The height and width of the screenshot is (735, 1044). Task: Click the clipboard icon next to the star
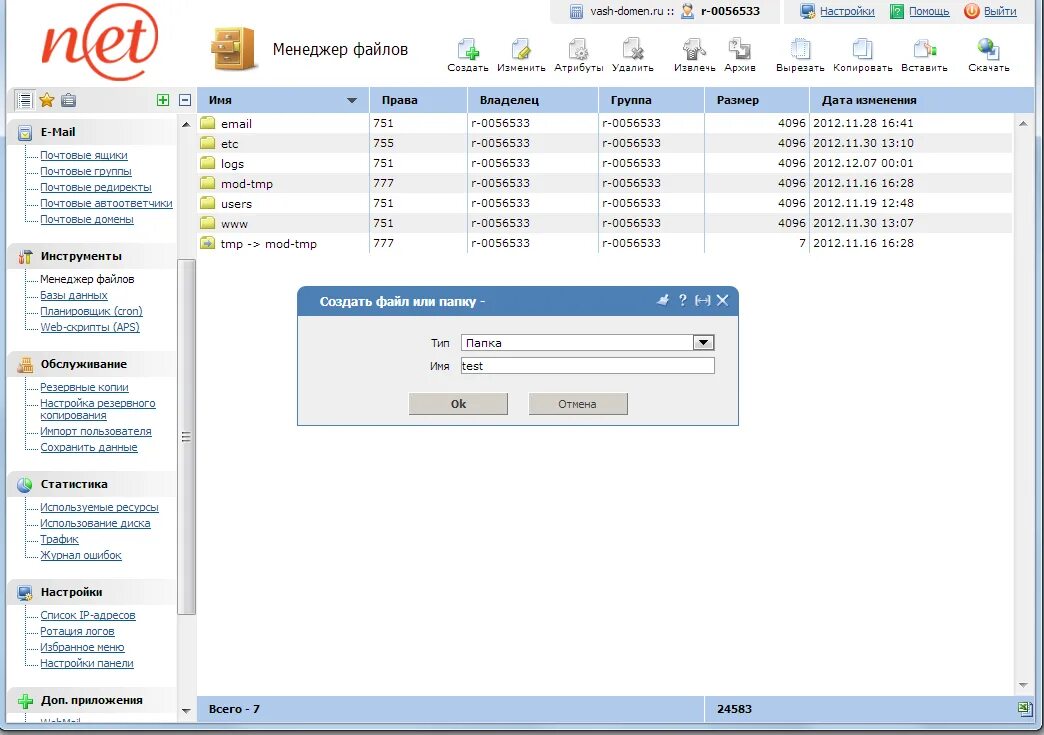point(69,101)
